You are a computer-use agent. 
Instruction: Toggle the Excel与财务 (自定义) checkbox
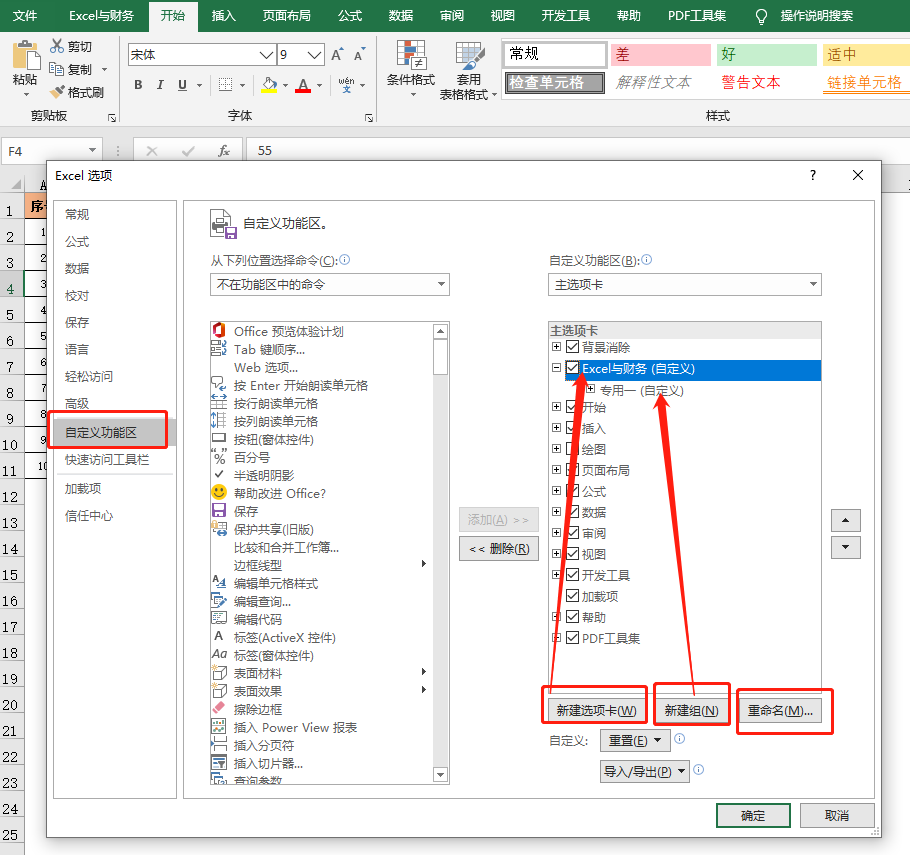click(572, 368)
